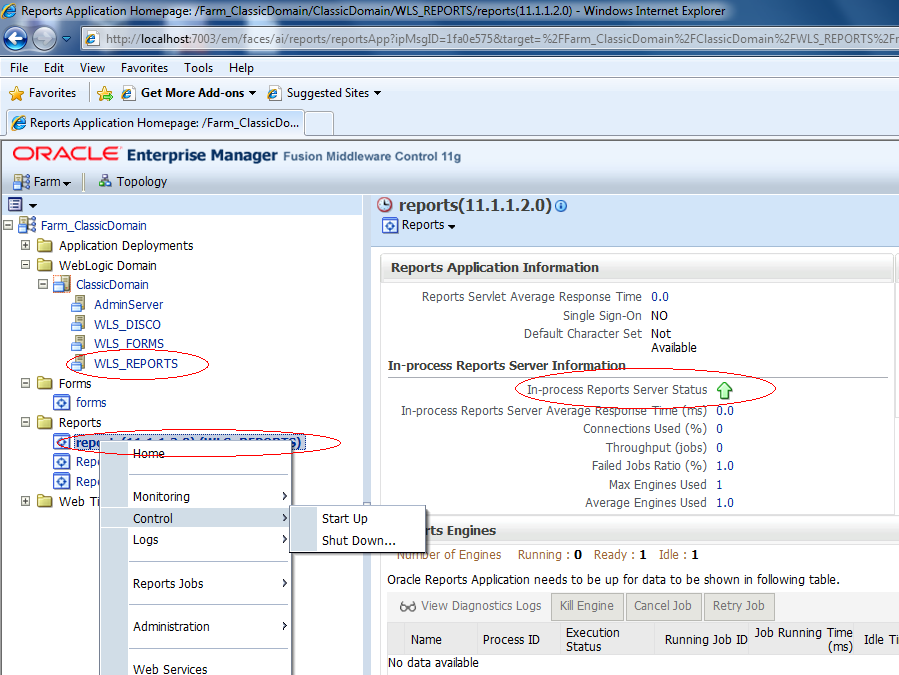Open the Favorites menu in menu bar

[144, 68]
